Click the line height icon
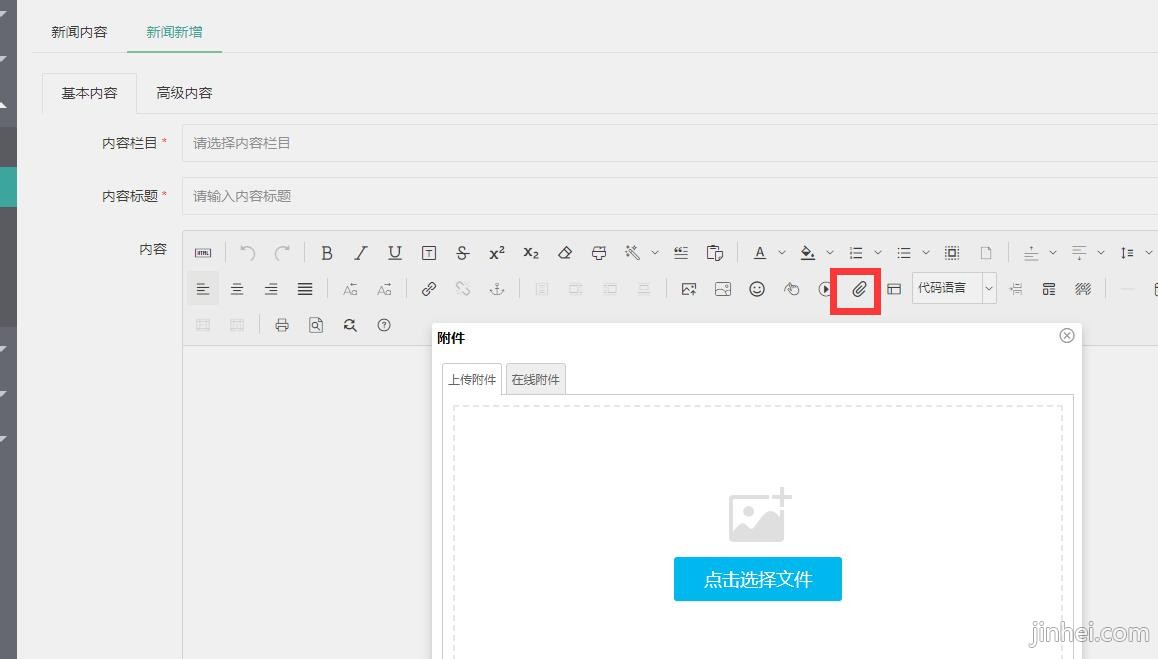1158x659 pixels. [1127, 253]
